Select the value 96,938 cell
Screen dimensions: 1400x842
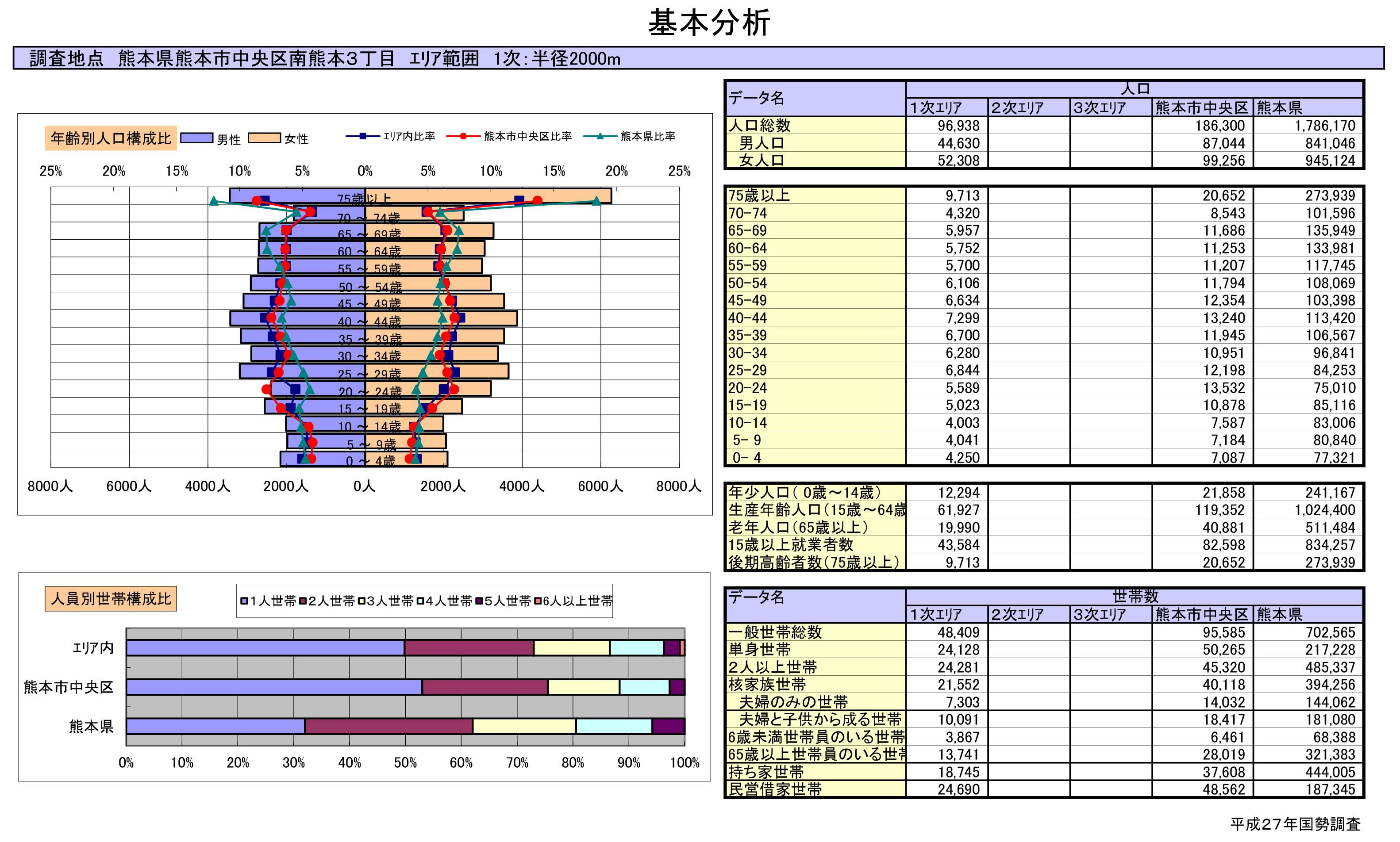947,126
